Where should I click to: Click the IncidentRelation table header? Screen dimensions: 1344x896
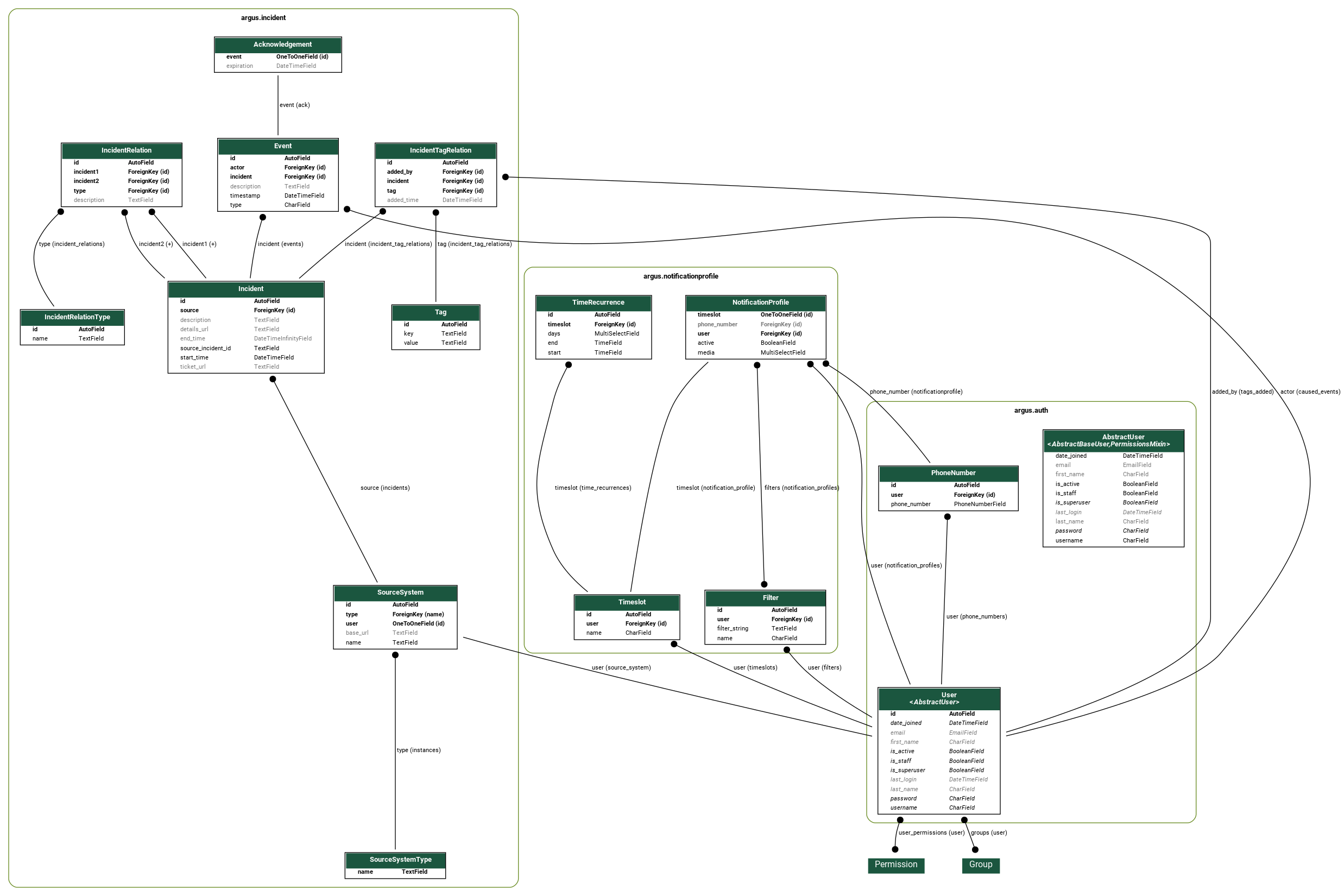tap(122, 151)
